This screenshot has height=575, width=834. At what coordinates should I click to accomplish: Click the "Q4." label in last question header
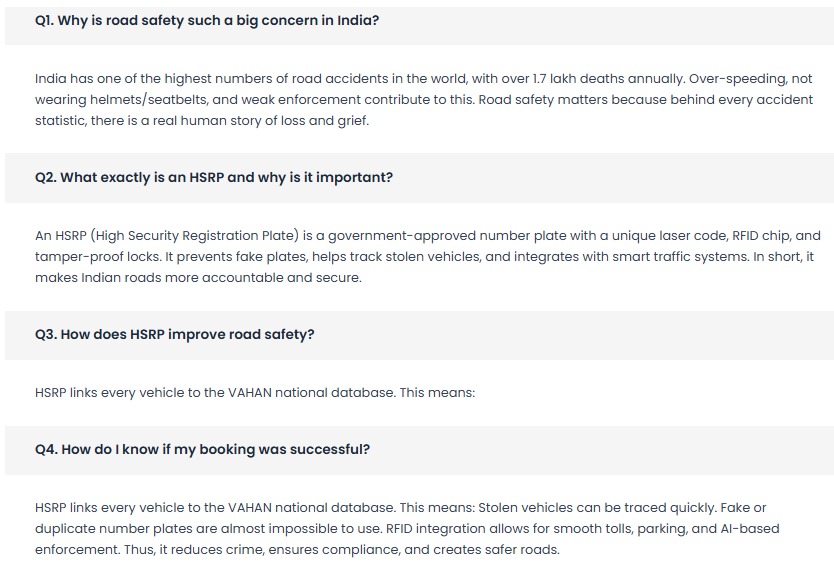pos(46,449)
